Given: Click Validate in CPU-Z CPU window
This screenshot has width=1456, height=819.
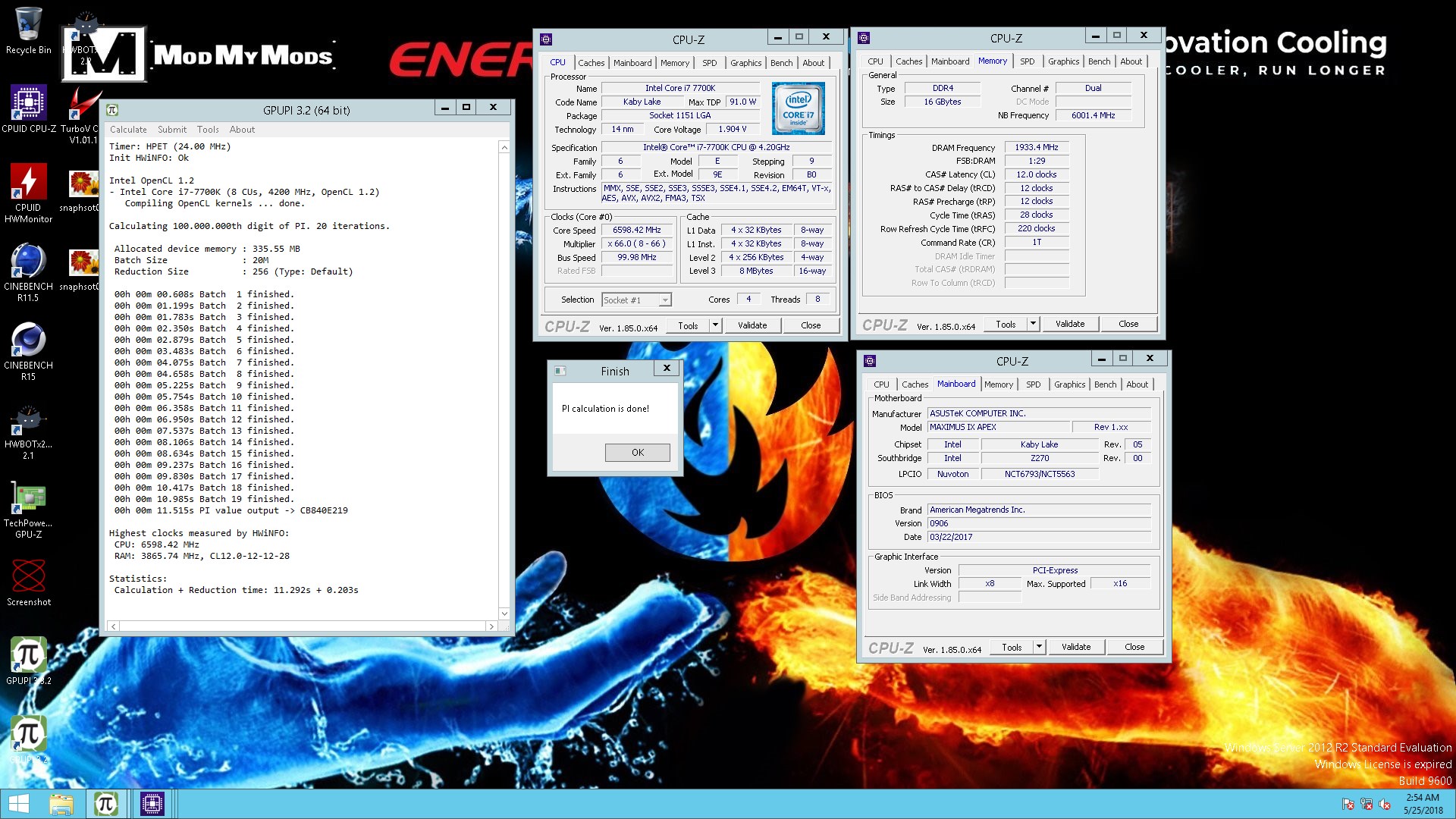Looking at the screenshot, I should [752, 325].
